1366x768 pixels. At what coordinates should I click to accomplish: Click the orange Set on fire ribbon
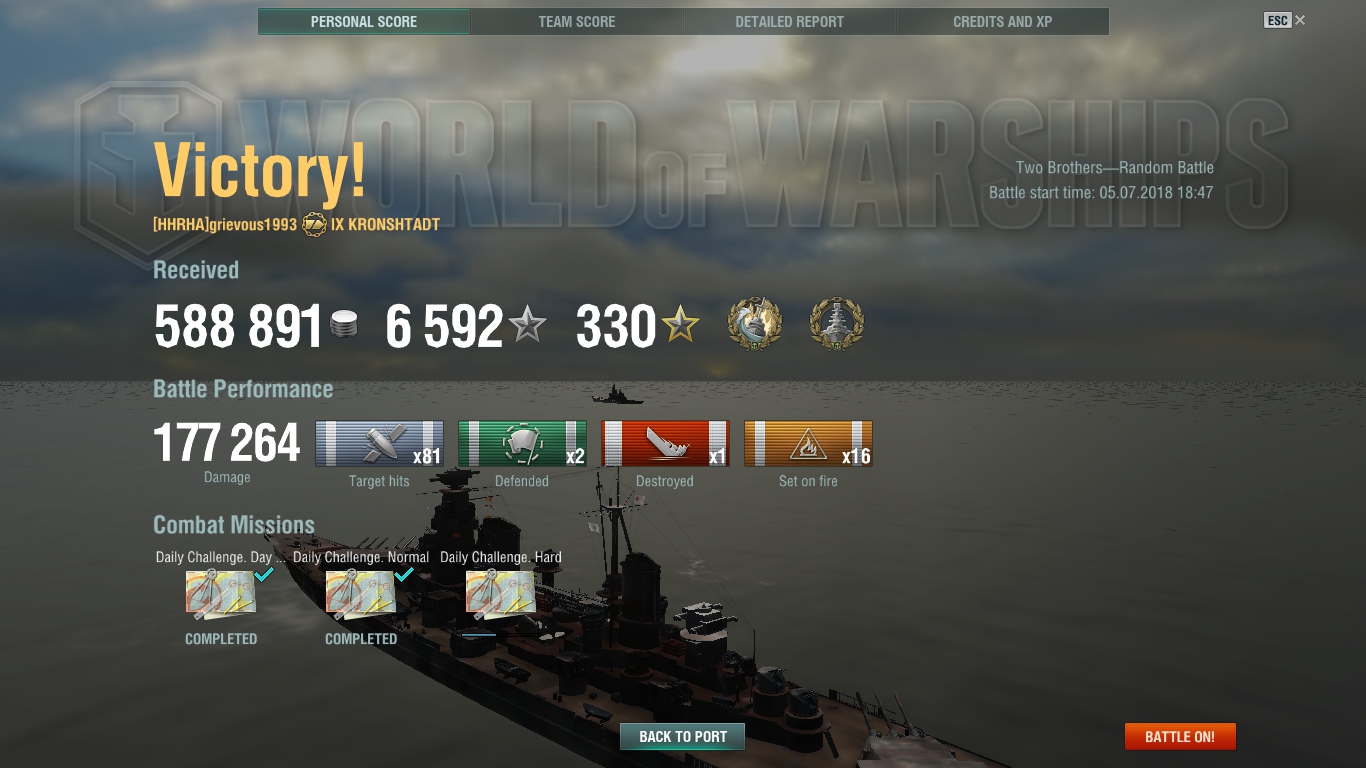pyautogui.click(x=808, y=444)
